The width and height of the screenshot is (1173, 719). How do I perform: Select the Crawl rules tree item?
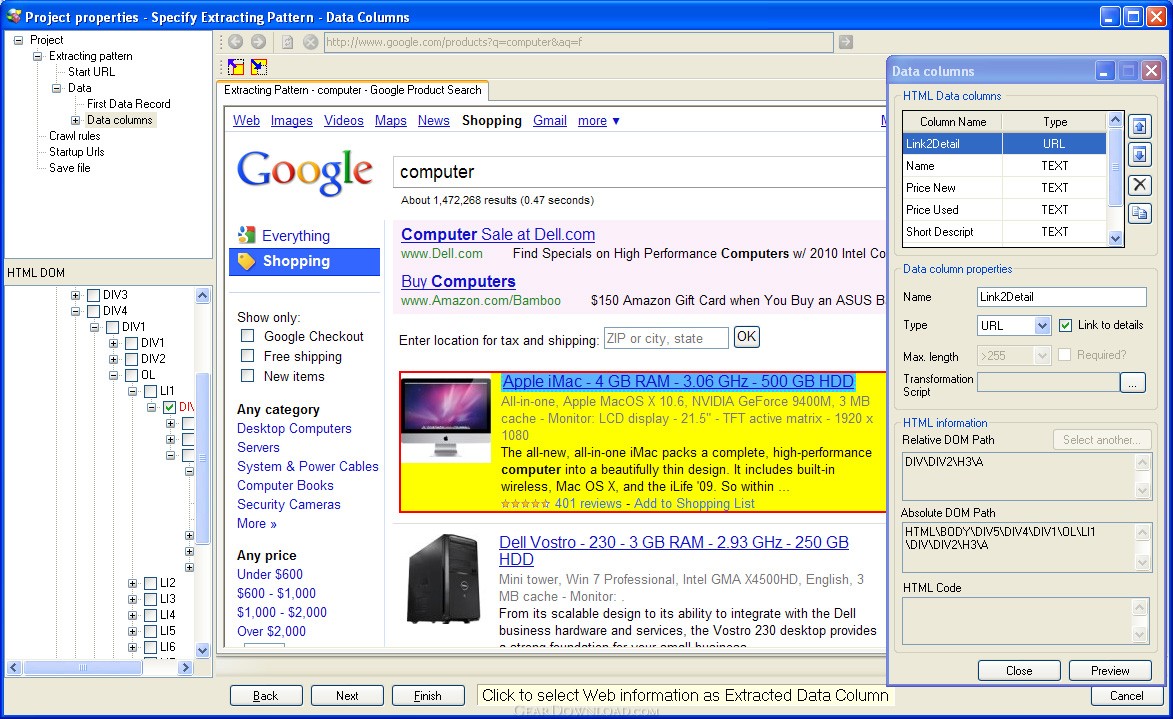[x=75, y=136]
